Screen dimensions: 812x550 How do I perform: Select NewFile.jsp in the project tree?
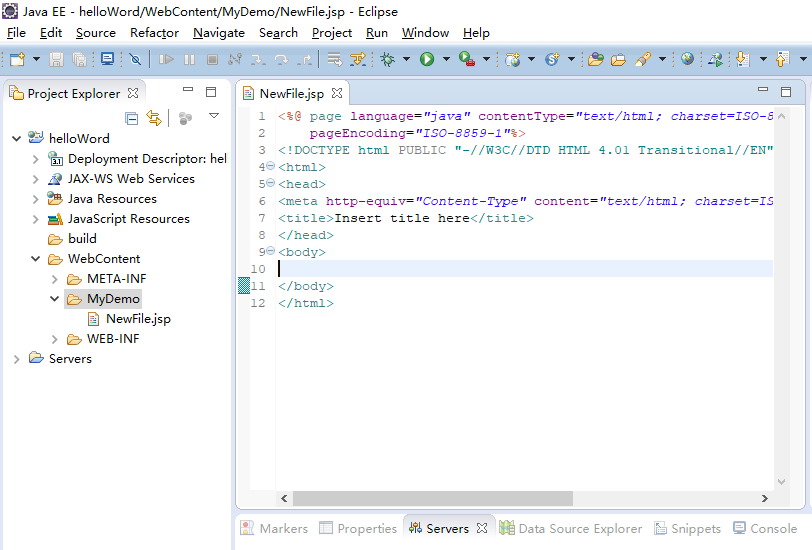tap(137, 319)
